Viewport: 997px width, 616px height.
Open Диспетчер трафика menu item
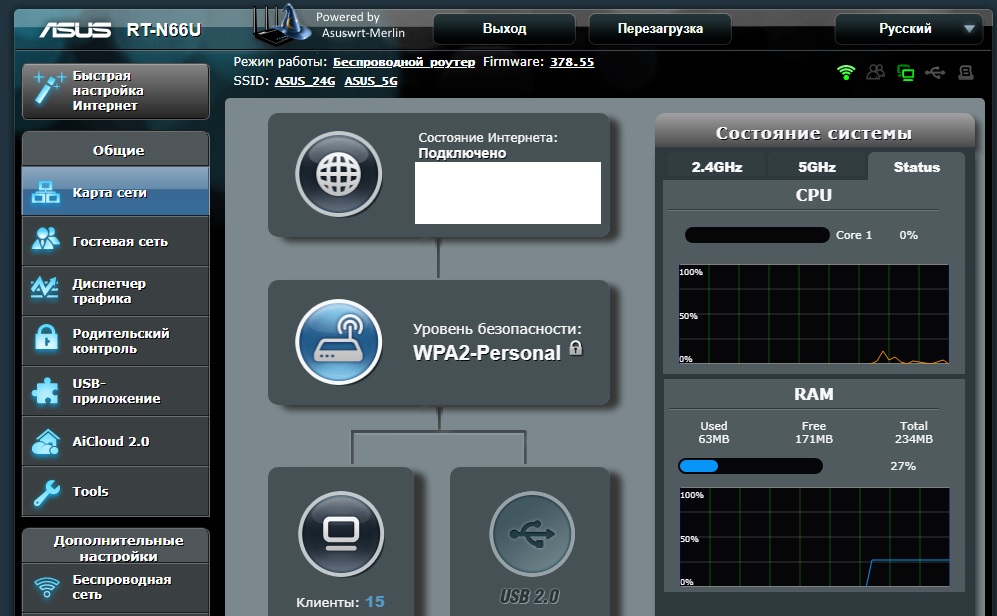[116, 291]
